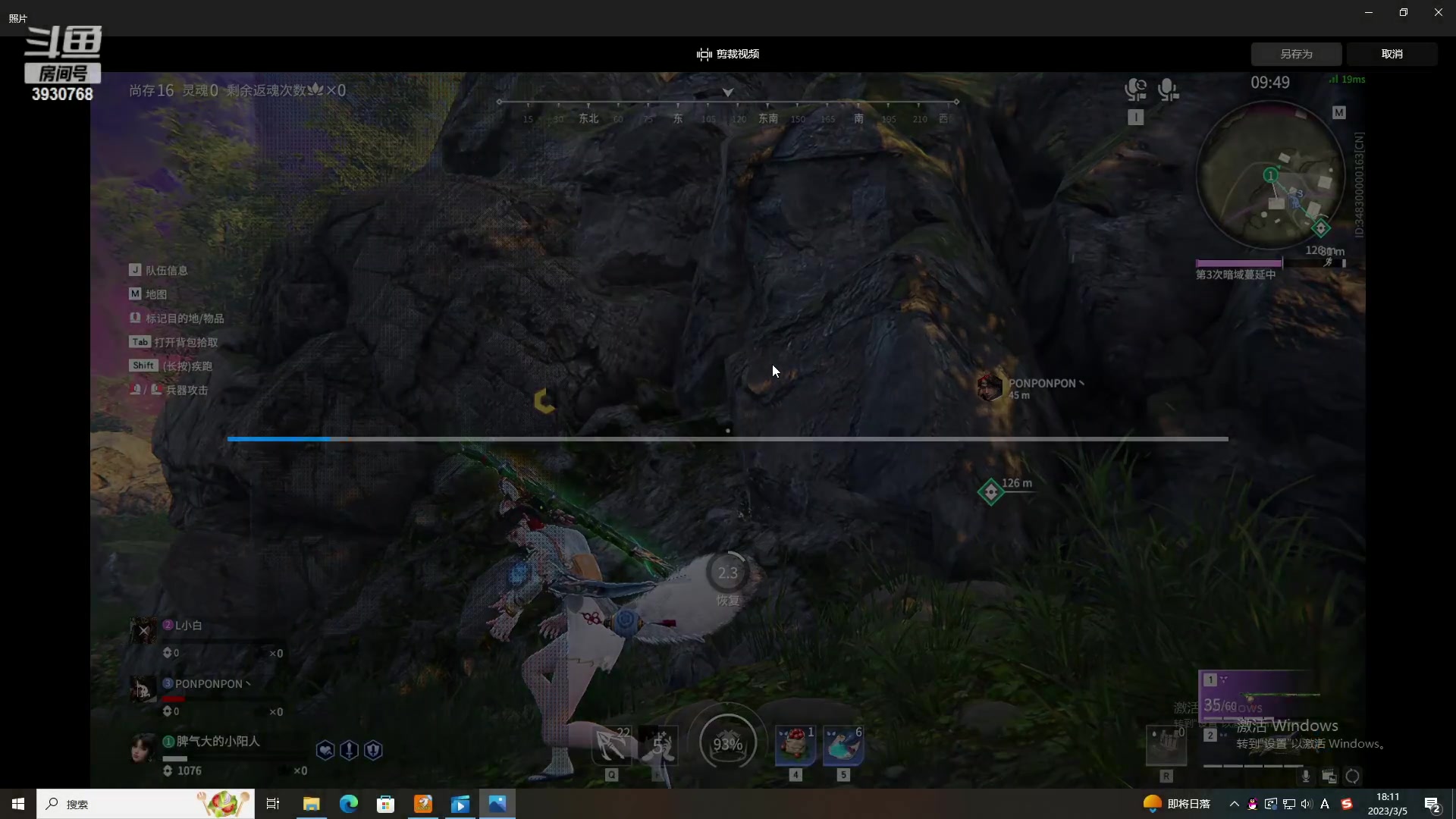Click the 脾气大的小阳人 player portrait
The image size is (1456, 819).
click(143, 748)
